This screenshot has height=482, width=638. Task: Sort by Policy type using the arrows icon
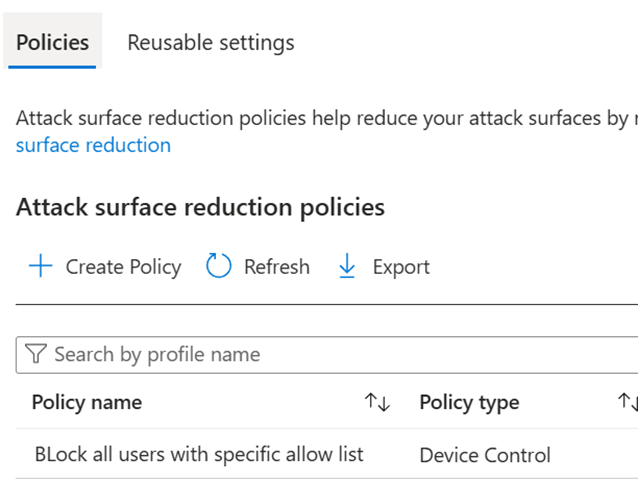pyautogui.click(x=627, y=402)
